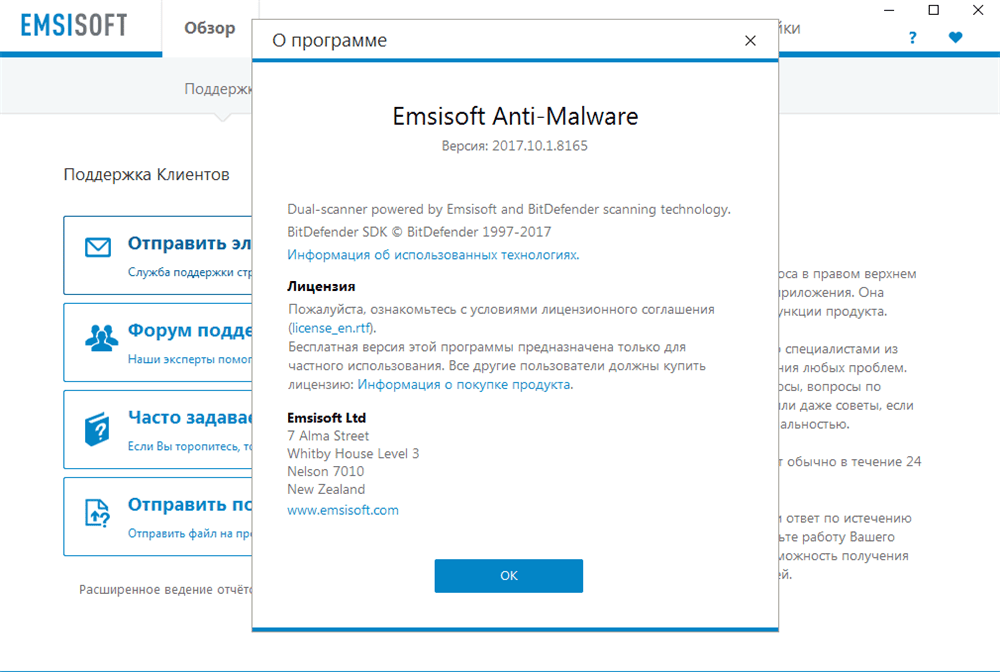Open the help question mark icon
The height and width of the screenshot is (672, 1000).
point(913,38)
